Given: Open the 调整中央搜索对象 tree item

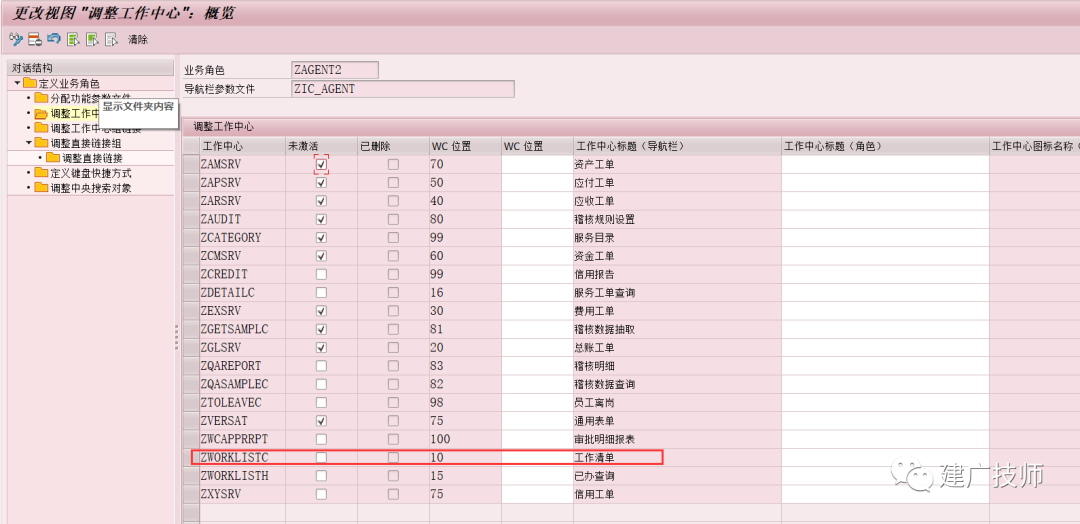Looking at the screenshot, I should [91, 188].
